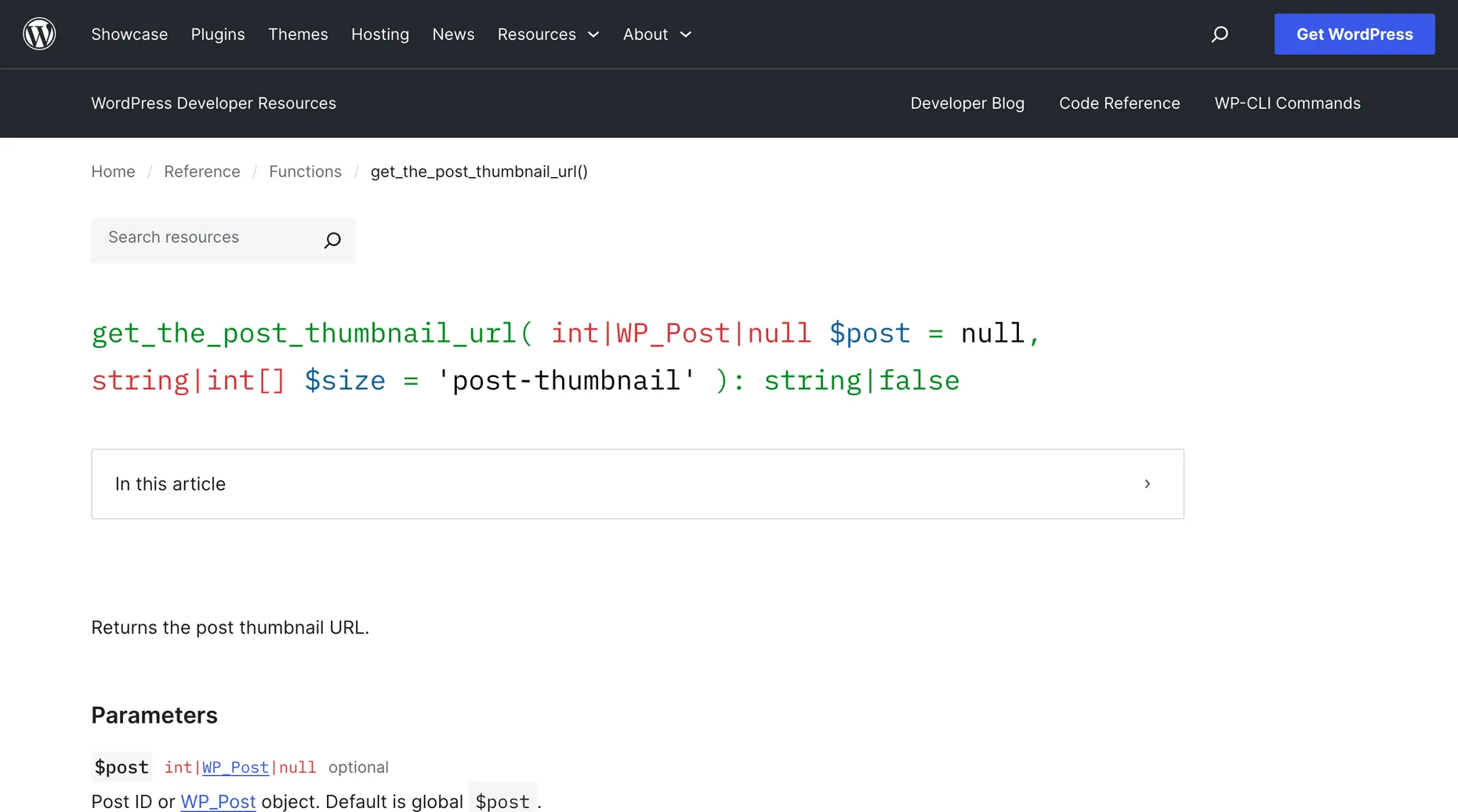Click Functions breadcrumb

[x=305, y=172]
